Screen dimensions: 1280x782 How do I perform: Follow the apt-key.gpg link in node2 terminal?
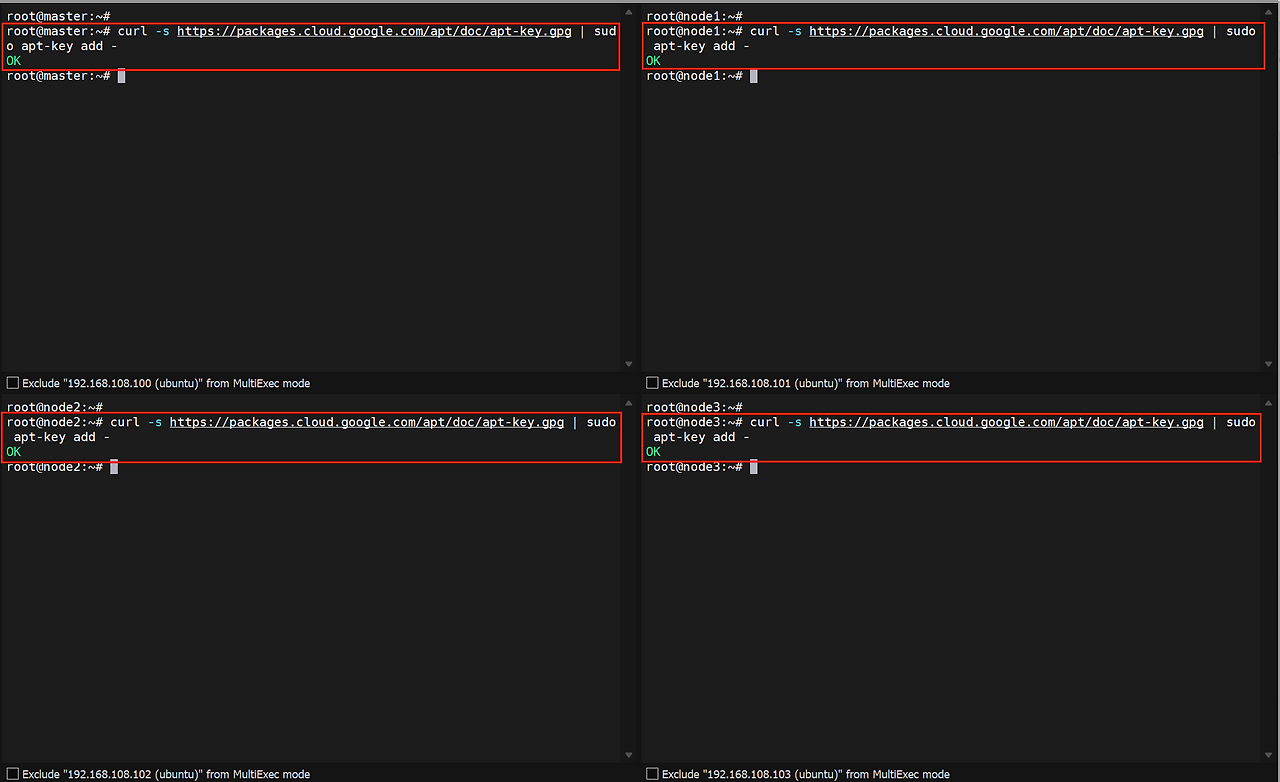click(x=367, y=422)
